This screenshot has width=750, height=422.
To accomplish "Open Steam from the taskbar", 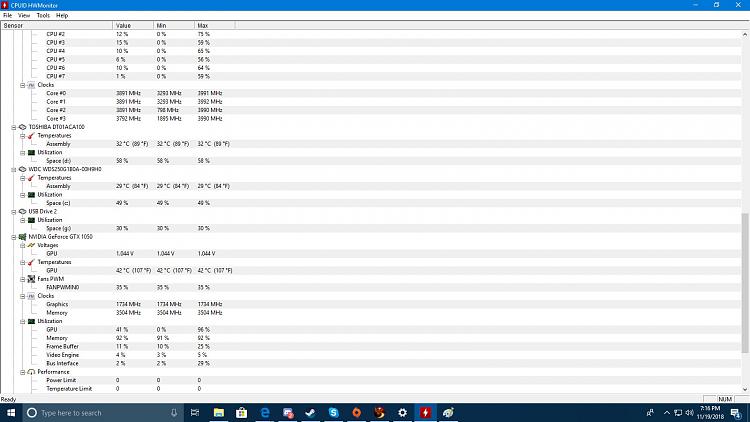I will click(310, 412).
